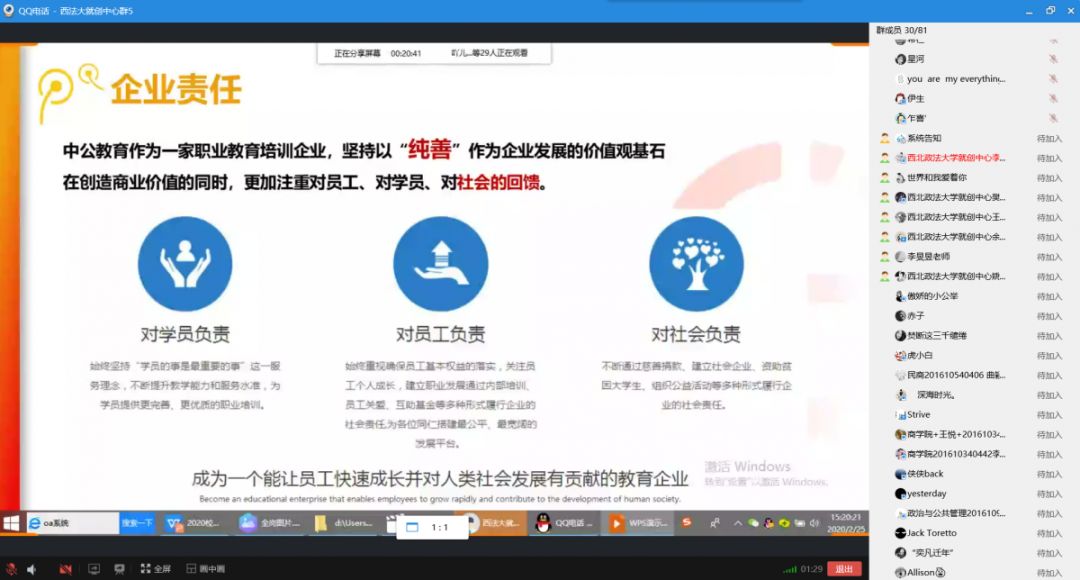Image resolution: width=1080 pixels, height=580 pixels.
Task: Open the screen share control icon
Action: (x=94, y=568)
